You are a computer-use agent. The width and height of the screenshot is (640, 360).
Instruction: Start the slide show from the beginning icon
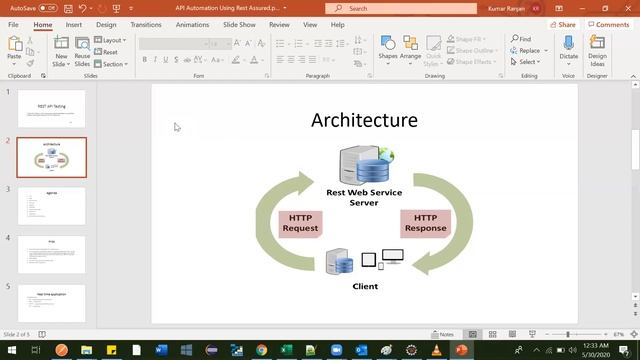coord(116,8)
